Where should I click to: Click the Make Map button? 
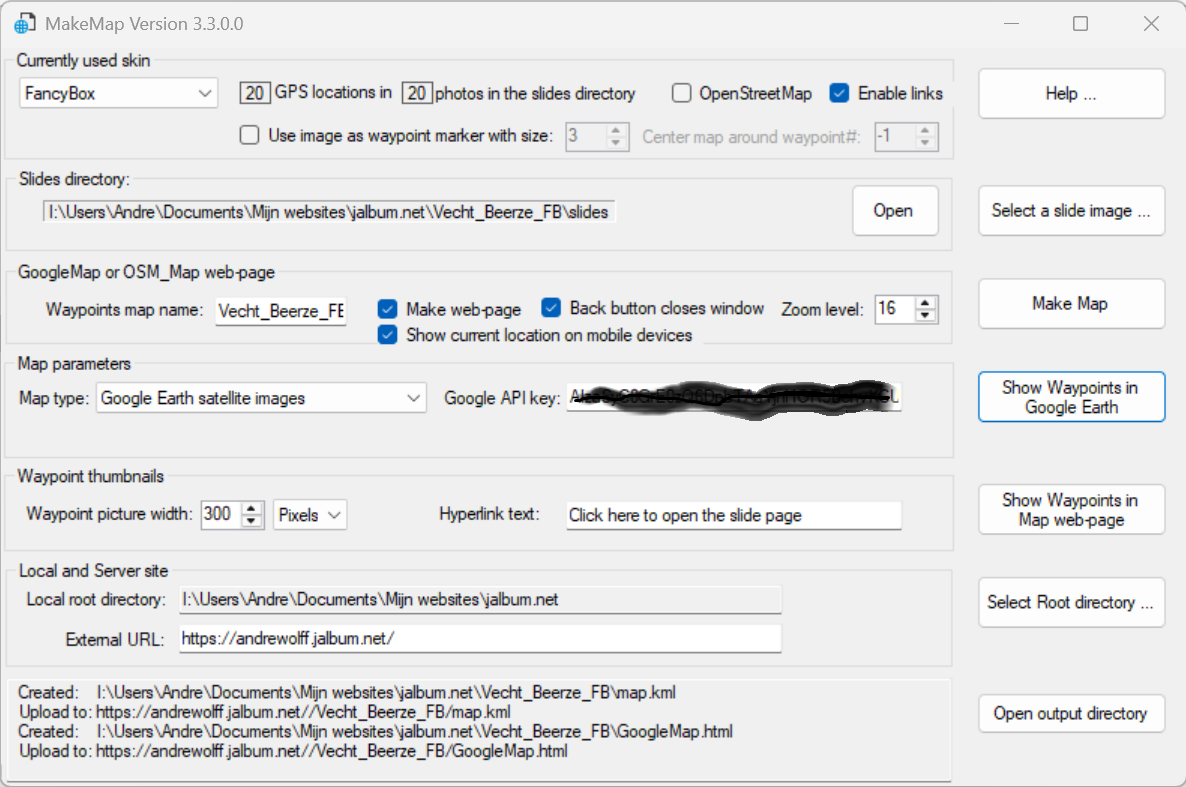pos(1070,304)
